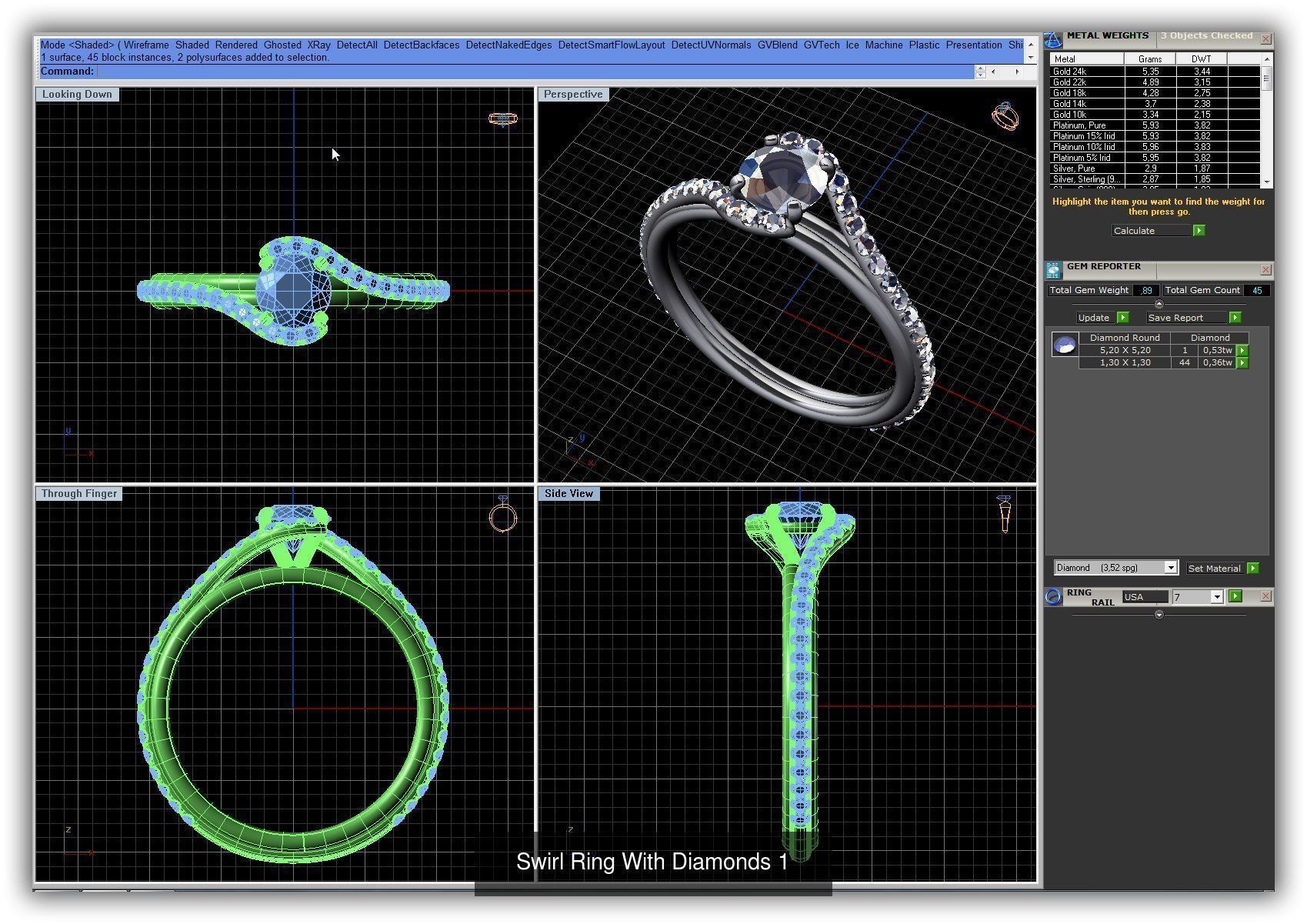Select the Platinum 10% Irid row
Image resolution: width=1307 pixels, height=924 pixels.
[1155, 147]
